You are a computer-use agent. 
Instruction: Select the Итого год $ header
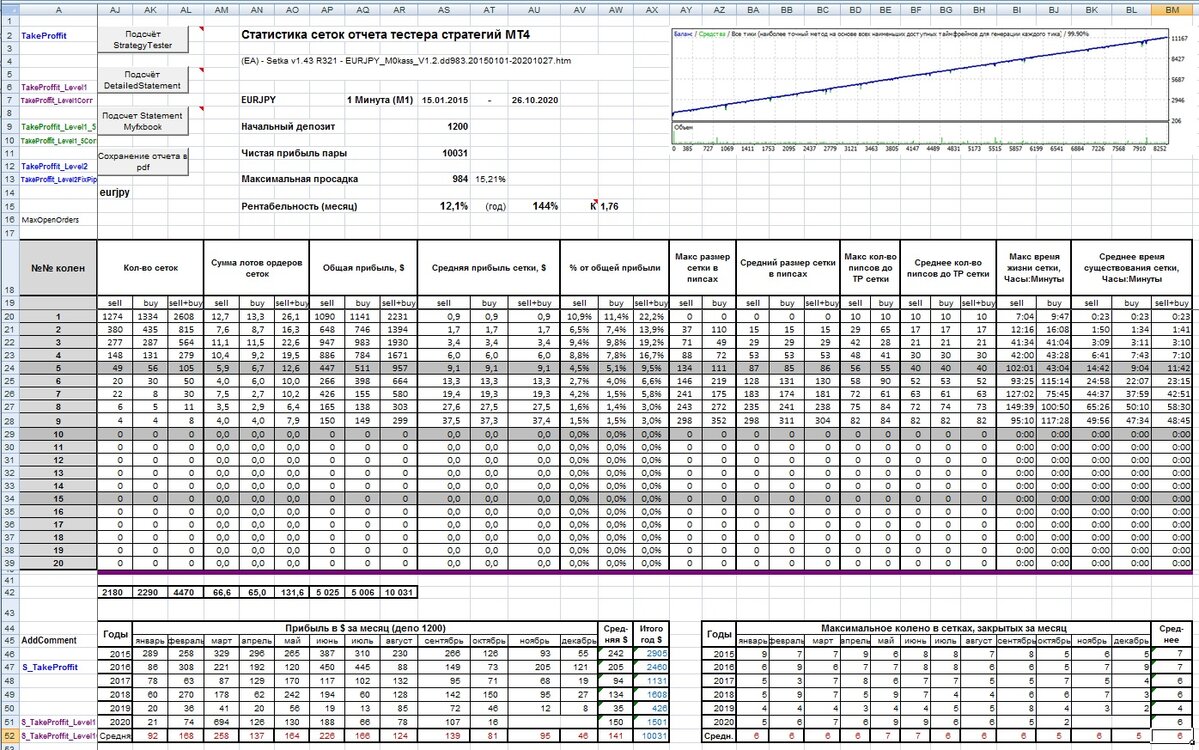651,635
